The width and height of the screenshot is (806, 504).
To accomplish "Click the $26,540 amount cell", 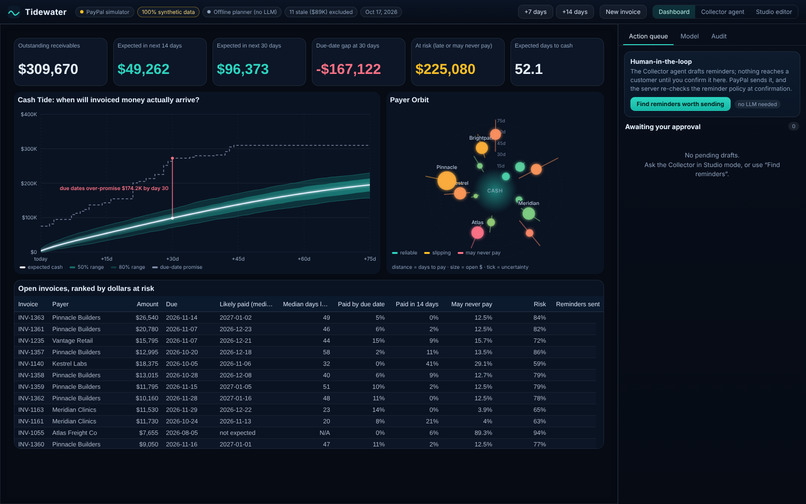I will [x=147, y=318].
